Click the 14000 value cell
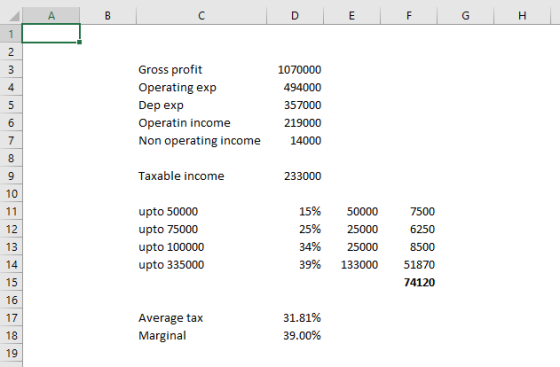The image size is (560, 367). (x=295, y=140)
